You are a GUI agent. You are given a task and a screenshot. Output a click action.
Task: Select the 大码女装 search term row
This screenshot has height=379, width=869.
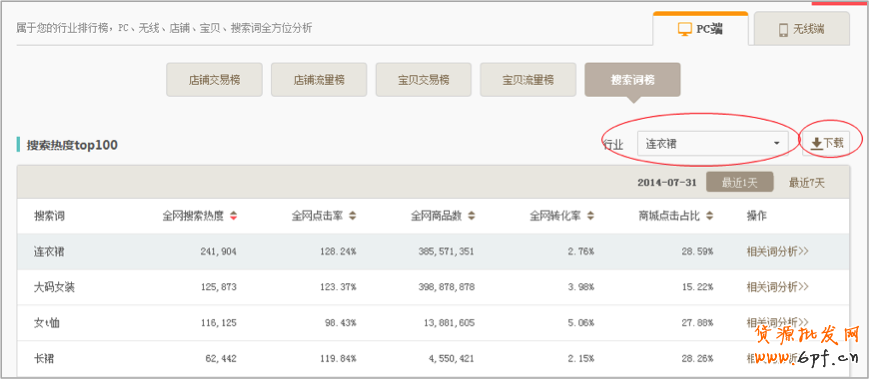point(433,287)
